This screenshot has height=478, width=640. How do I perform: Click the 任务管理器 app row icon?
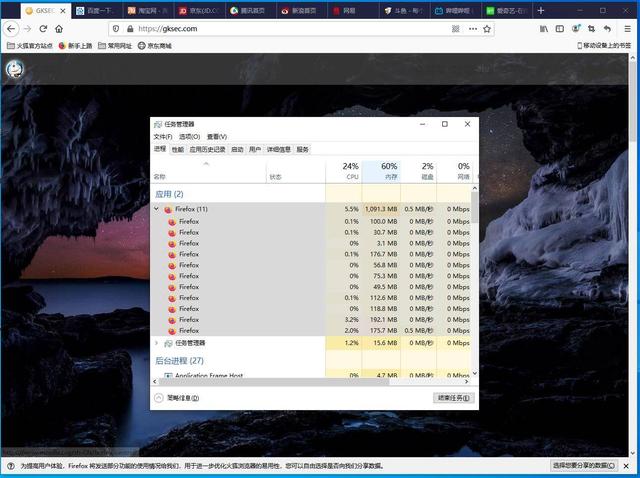pyautogui.click(x=168, y=343)
